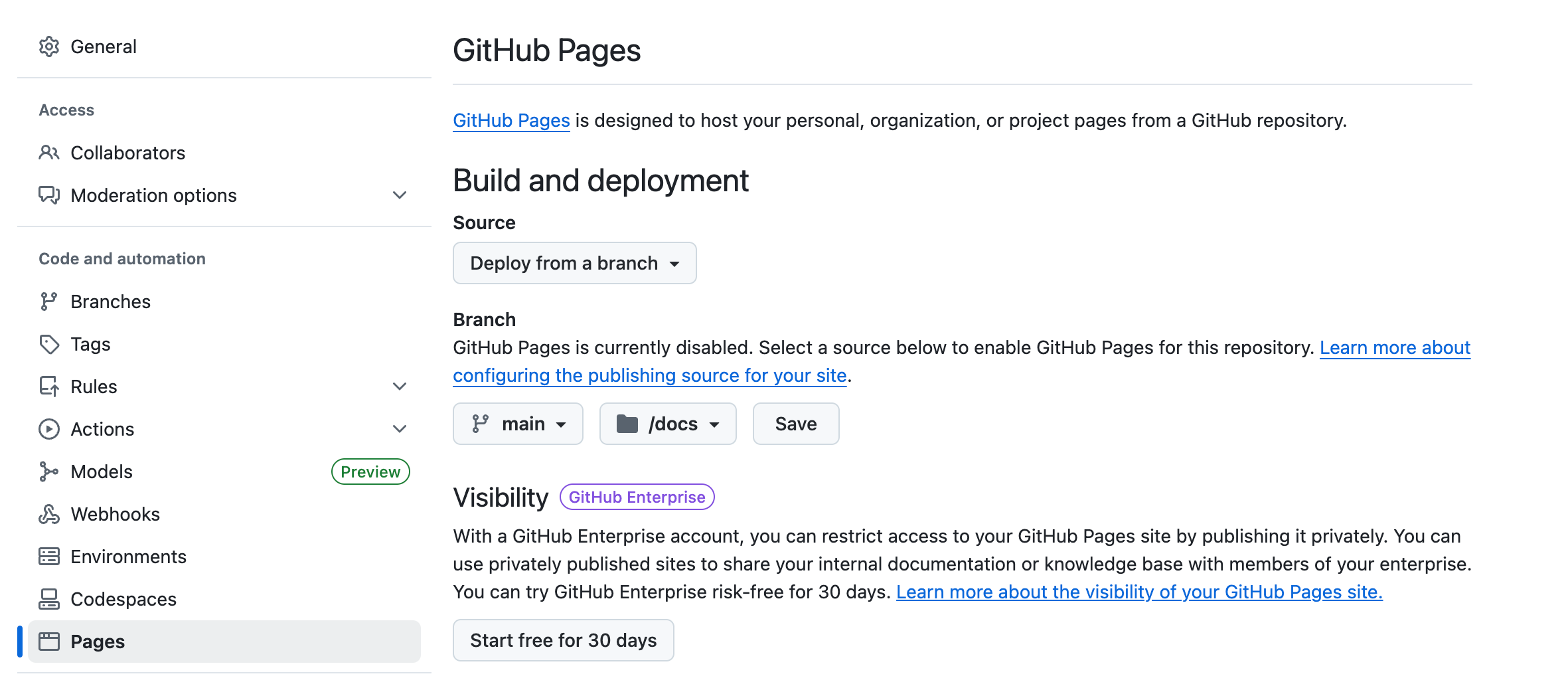
Task: Expand the Moderation options chevron
Action: [400, 195]
